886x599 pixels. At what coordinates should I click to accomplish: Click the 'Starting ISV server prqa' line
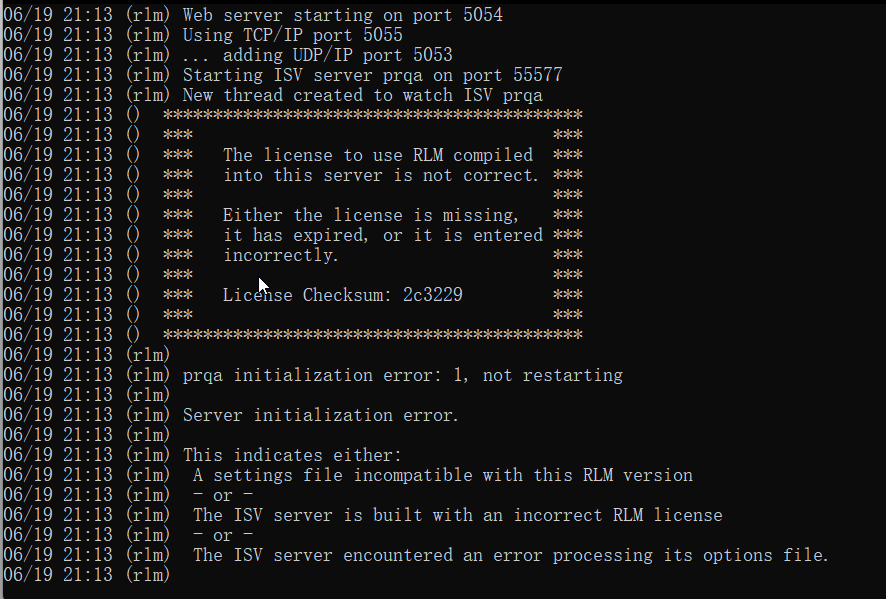pos(372,75)
